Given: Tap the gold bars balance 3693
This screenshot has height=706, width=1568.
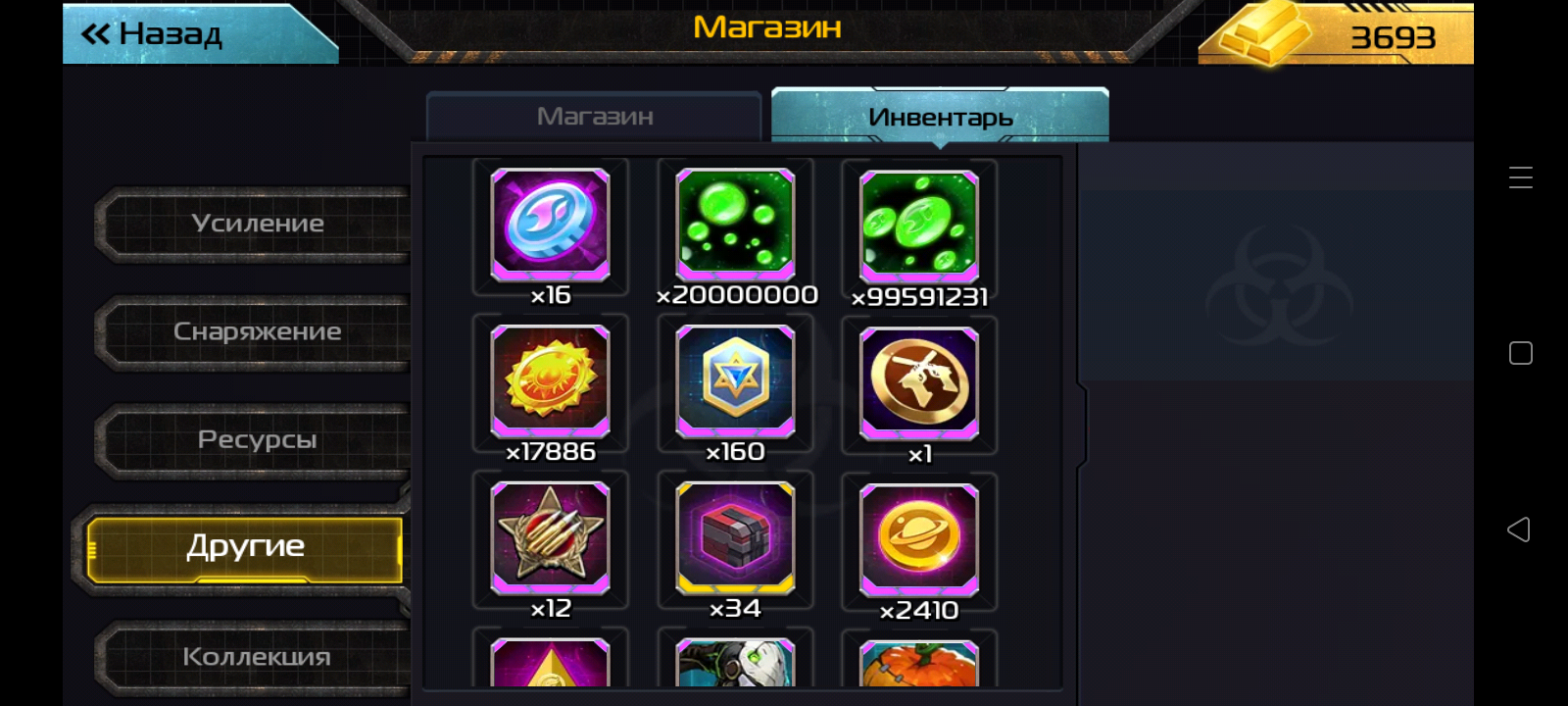Looking at the screenshot, I should [x=1336, y=34].
